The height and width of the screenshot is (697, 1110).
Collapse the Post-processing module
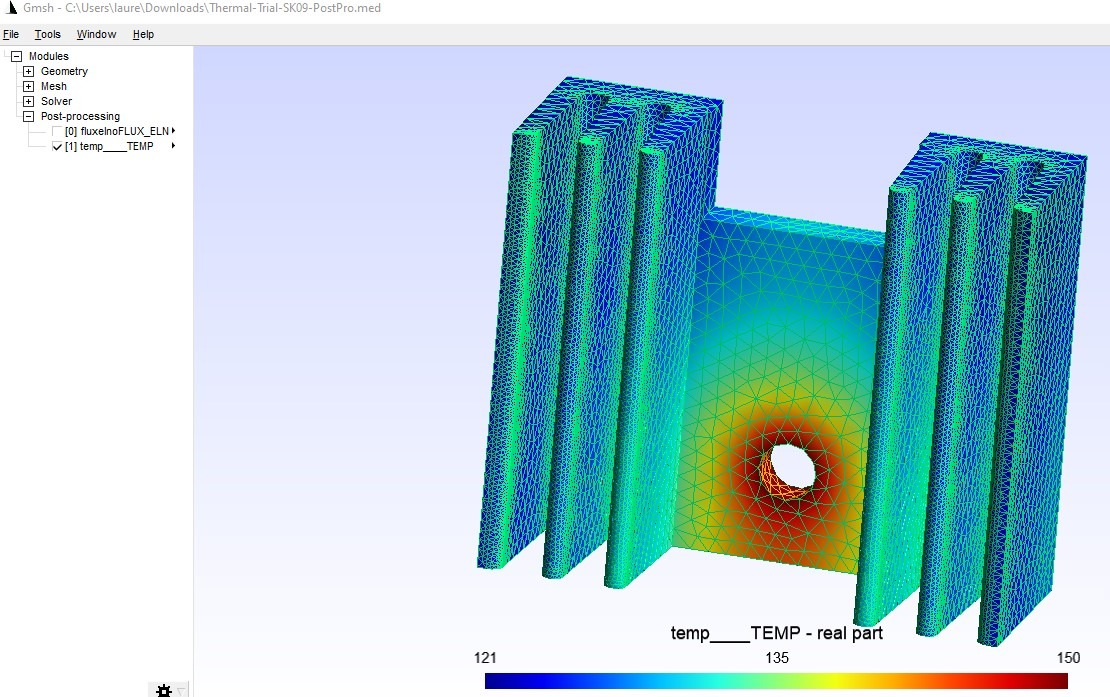[28, 116]
